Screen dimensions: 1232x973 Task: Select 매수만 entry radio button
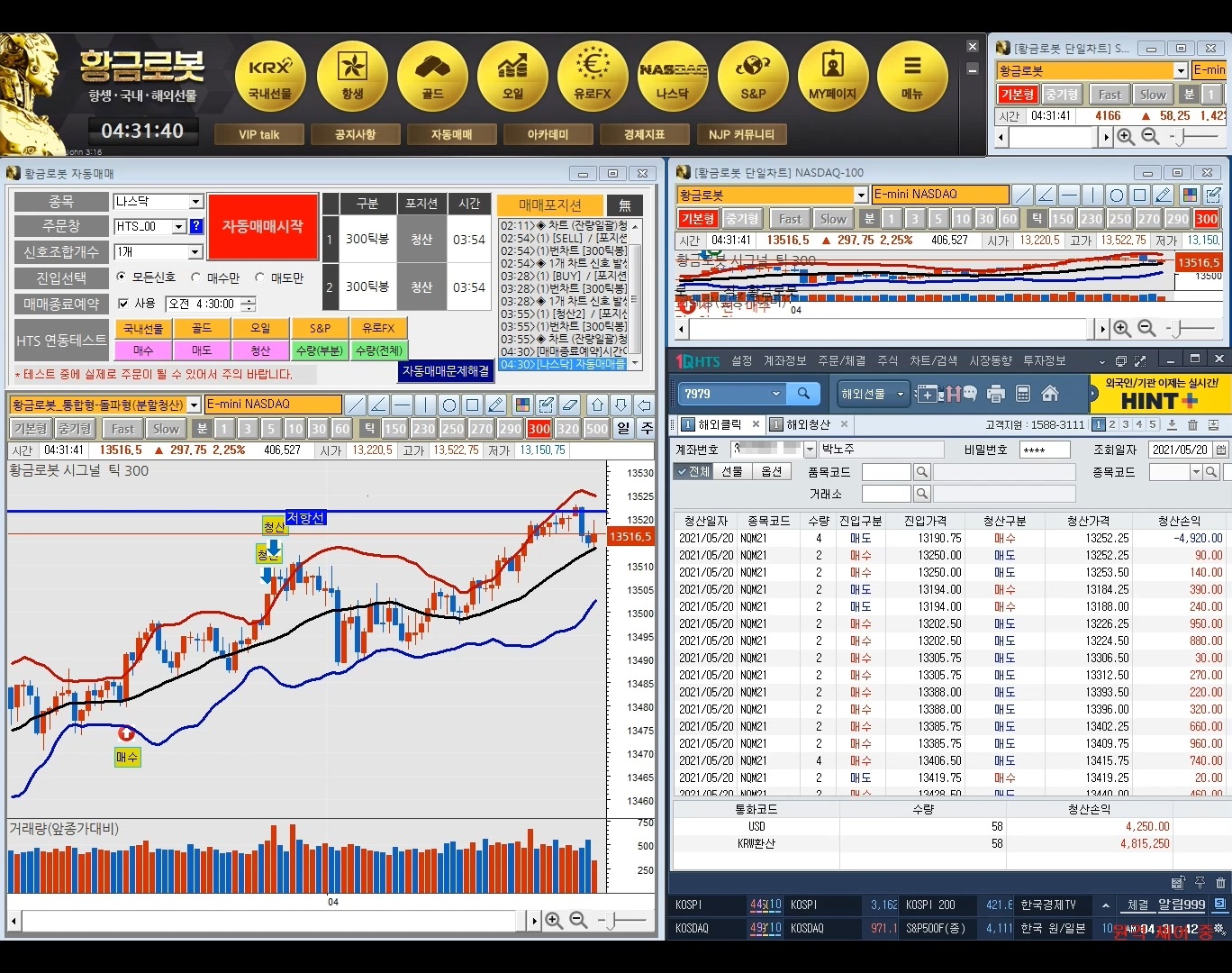(196, 277)
